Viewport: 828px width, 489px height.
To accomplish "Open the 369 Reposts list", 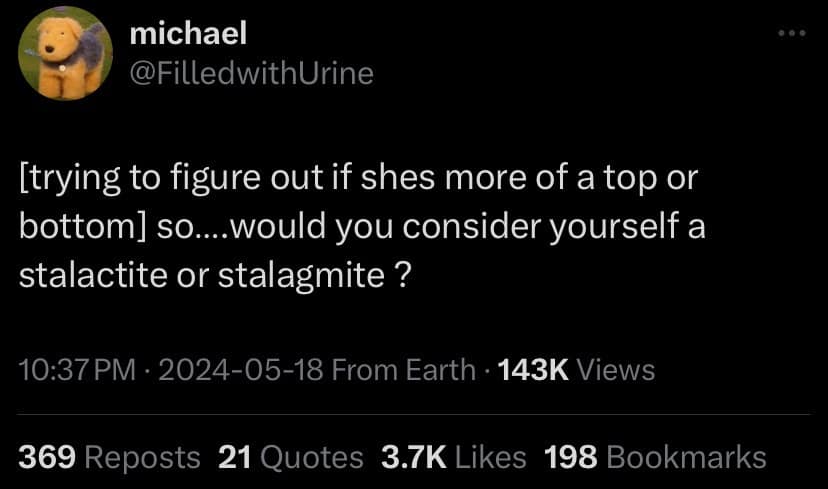I will [110, 457].
